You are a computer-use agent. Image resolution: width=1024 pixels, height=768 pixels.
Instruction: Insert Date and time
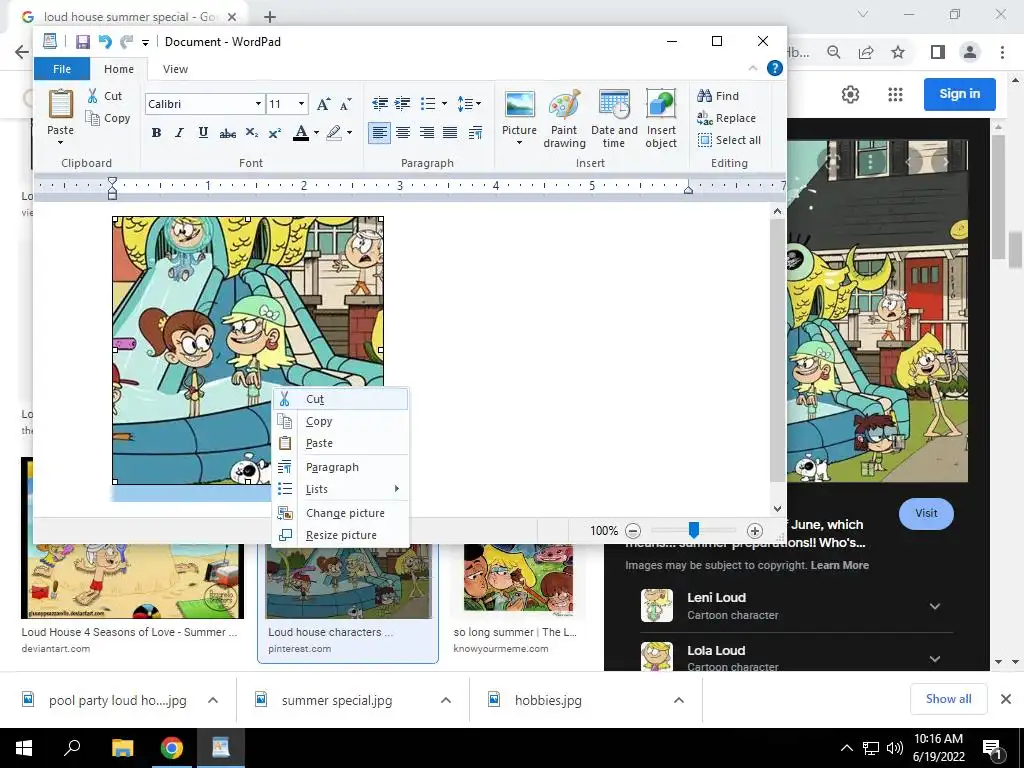[614, 118]
